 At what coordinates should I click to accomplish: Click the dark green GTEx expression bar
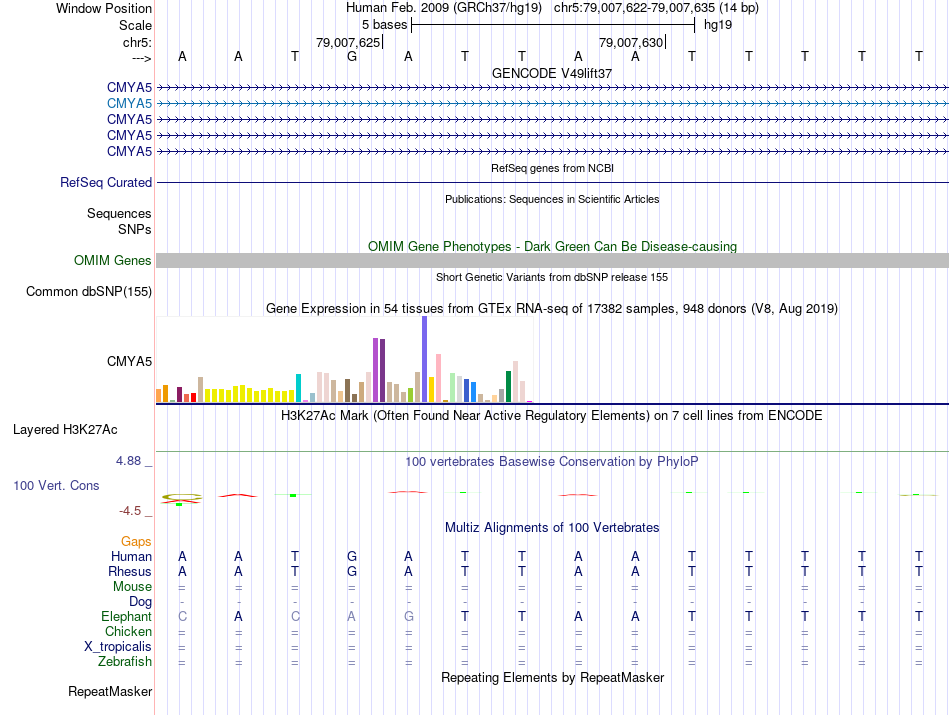pos(508,387)
